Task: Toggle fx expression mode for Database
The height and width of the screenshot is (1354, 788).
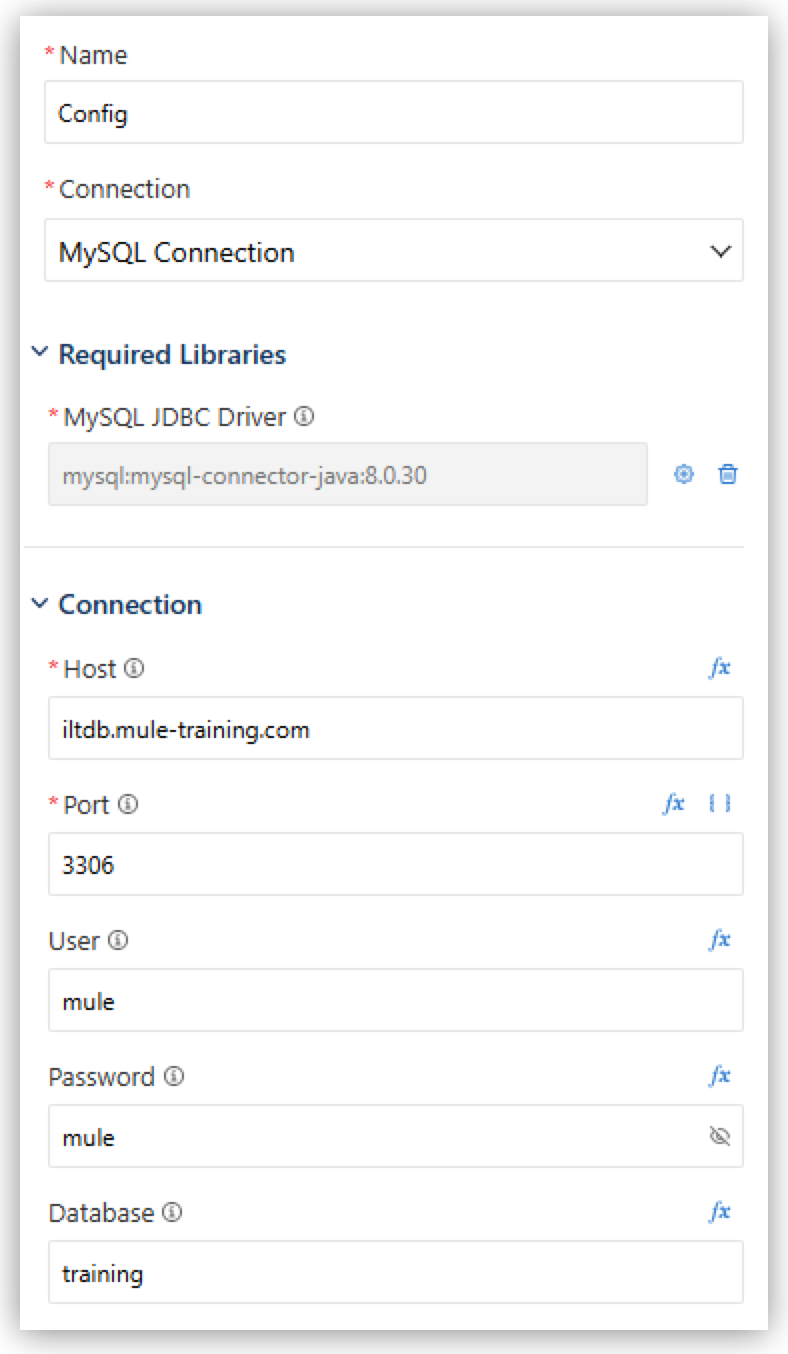Action: click(x=720, y=1212)
